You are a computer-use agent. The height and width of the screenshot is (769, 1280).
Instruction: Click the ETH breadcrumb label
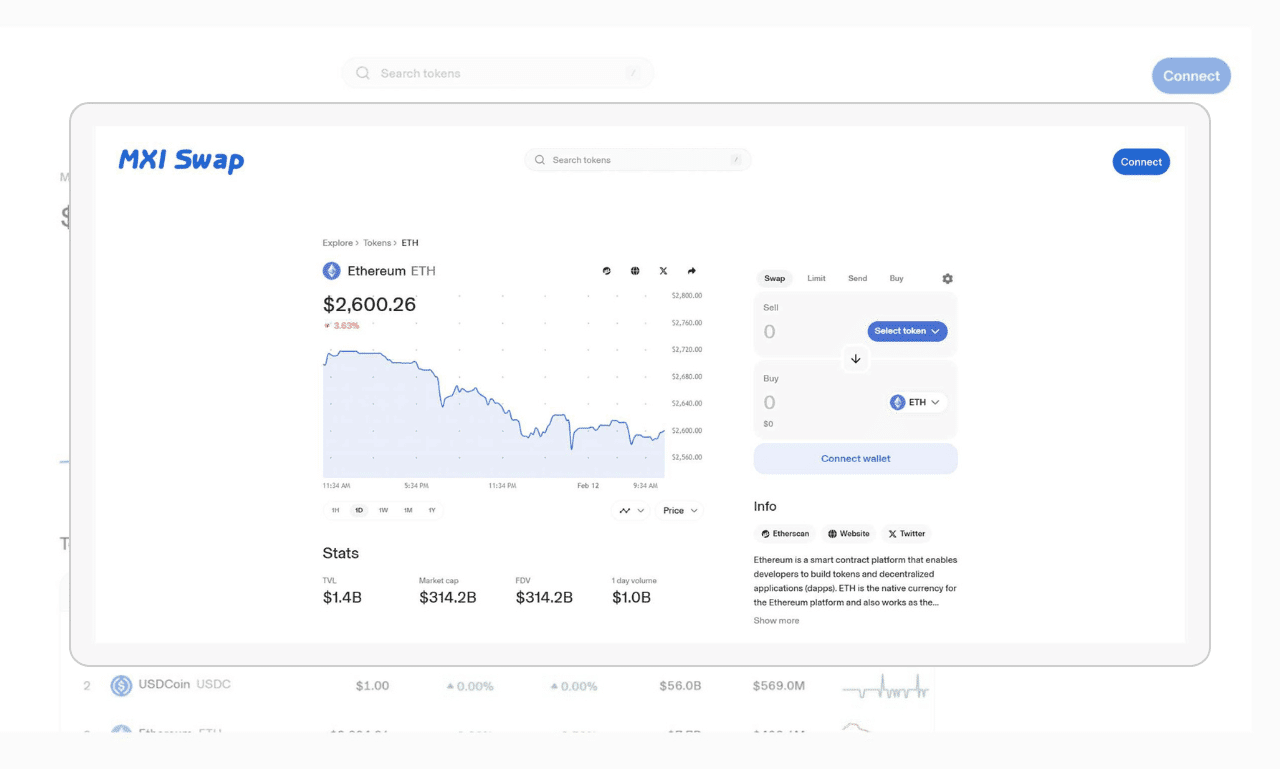[x=410, y=243]
